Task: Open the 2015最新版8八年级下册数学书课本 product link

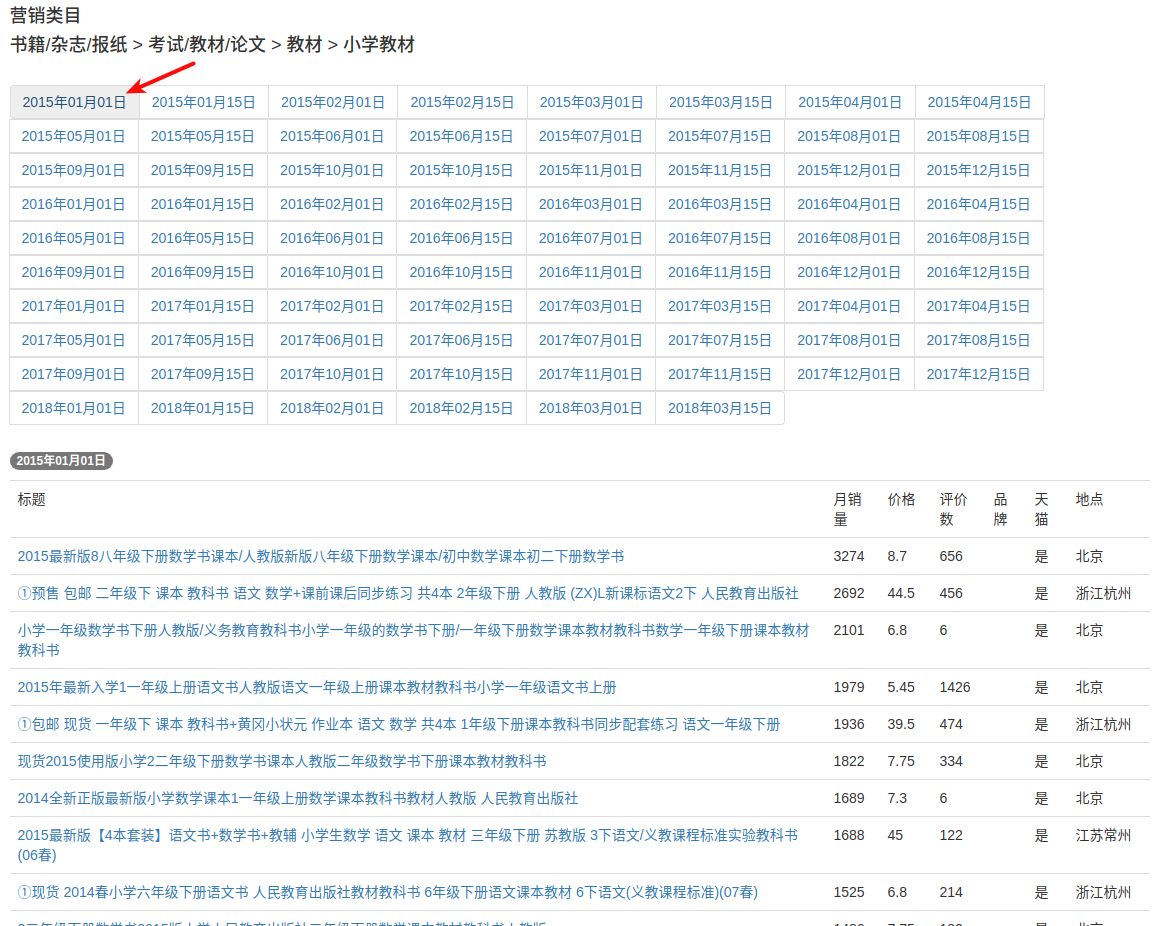Action: pos(320,556)
